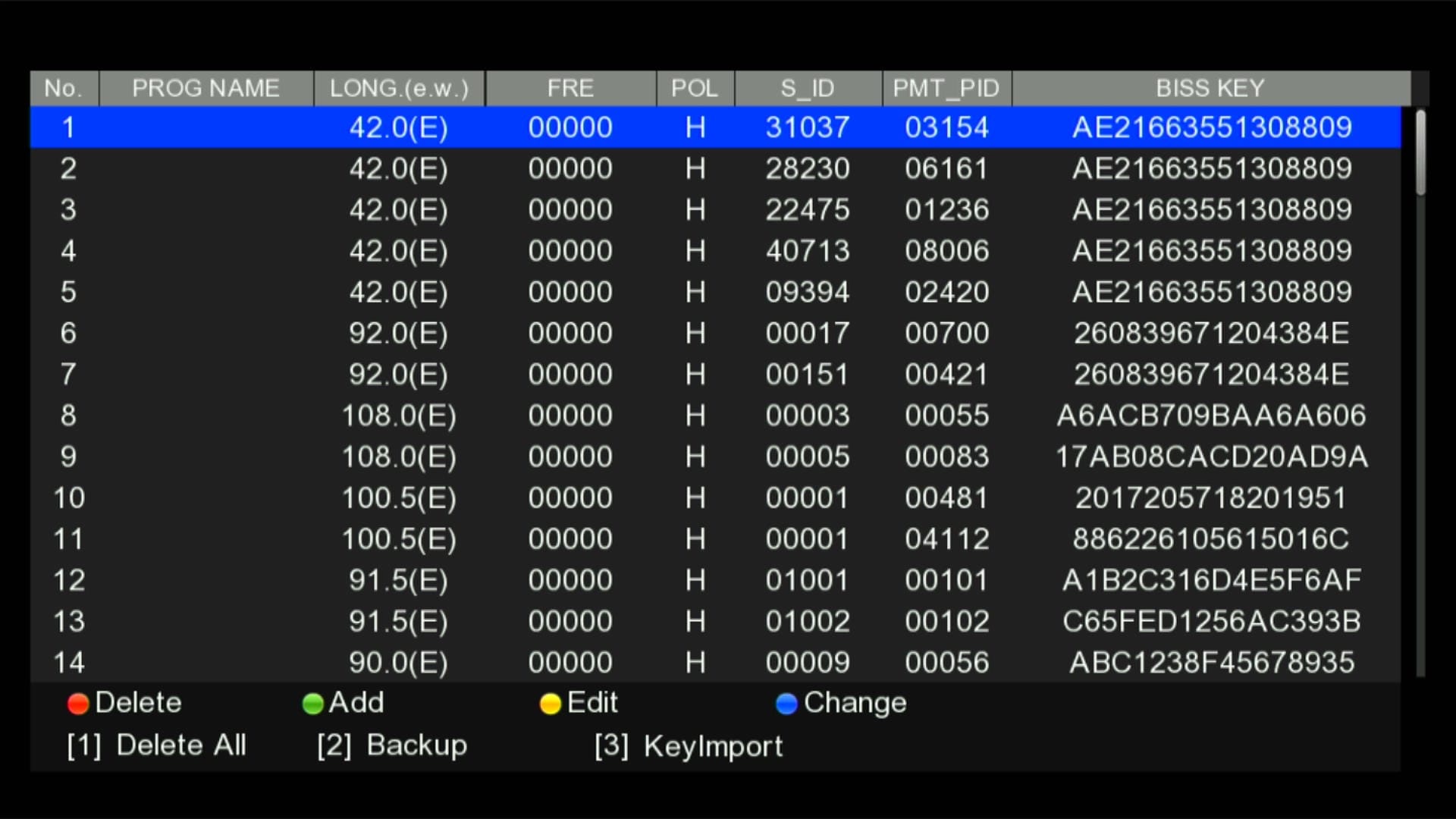Select row 14 with key ABC1238F45678935
Screen dimensions: 1456x819
(x=1210, y=663)
